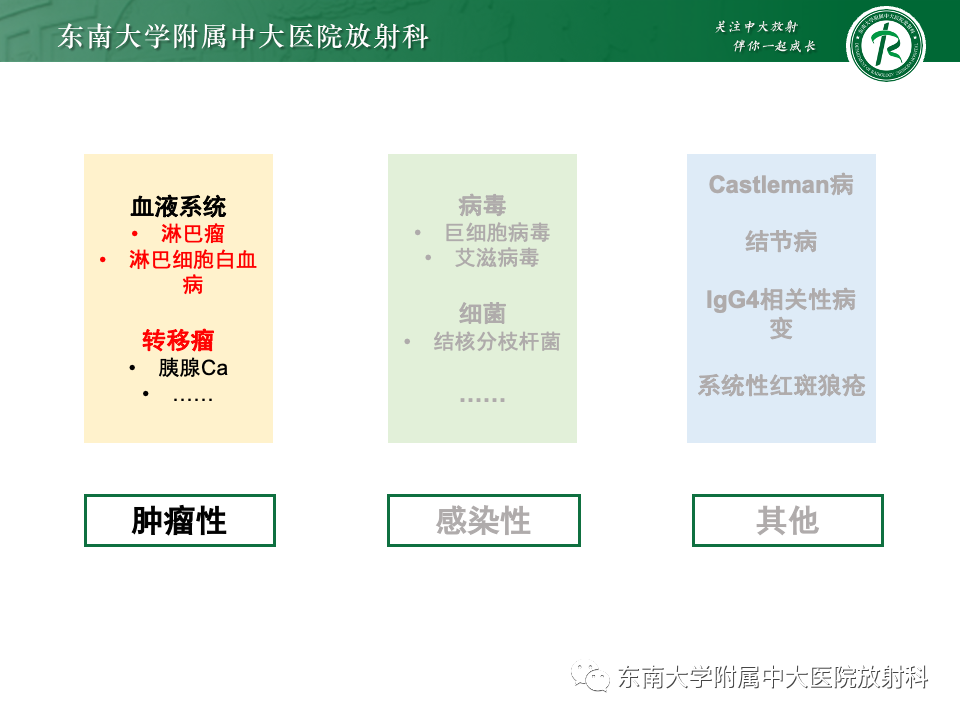
Task: Click the gray heading 病毒
Action: coord(482,206)
